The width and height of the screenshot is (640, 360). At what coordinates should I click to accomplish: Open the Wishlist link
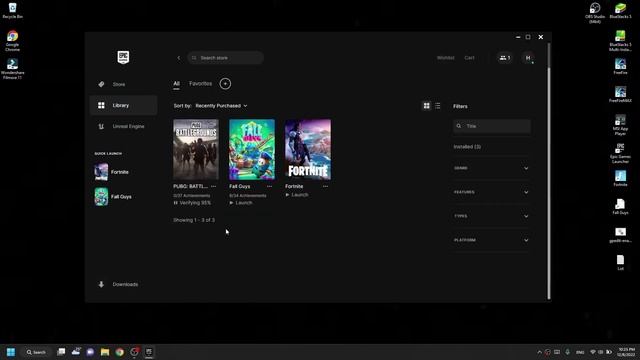point(445,58)
